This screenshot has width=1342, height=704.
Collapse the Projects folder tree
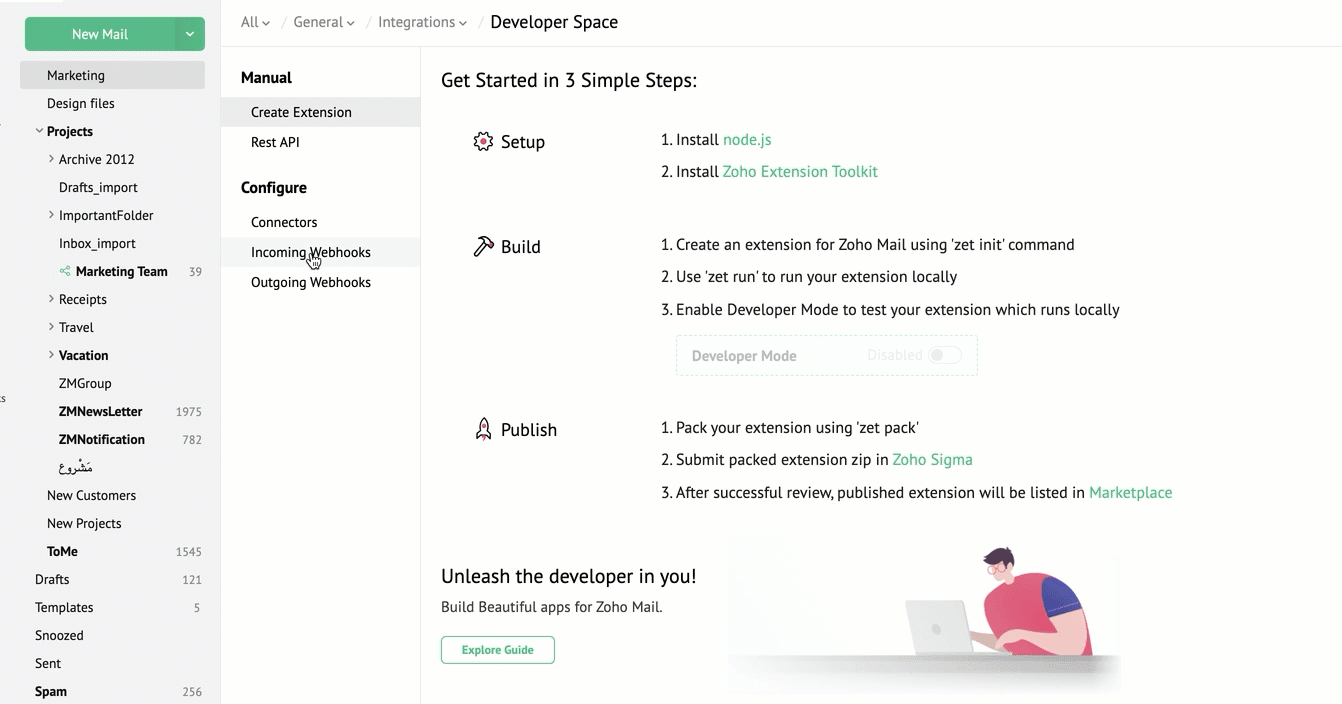pyautogui.click(x=39, y=131)
